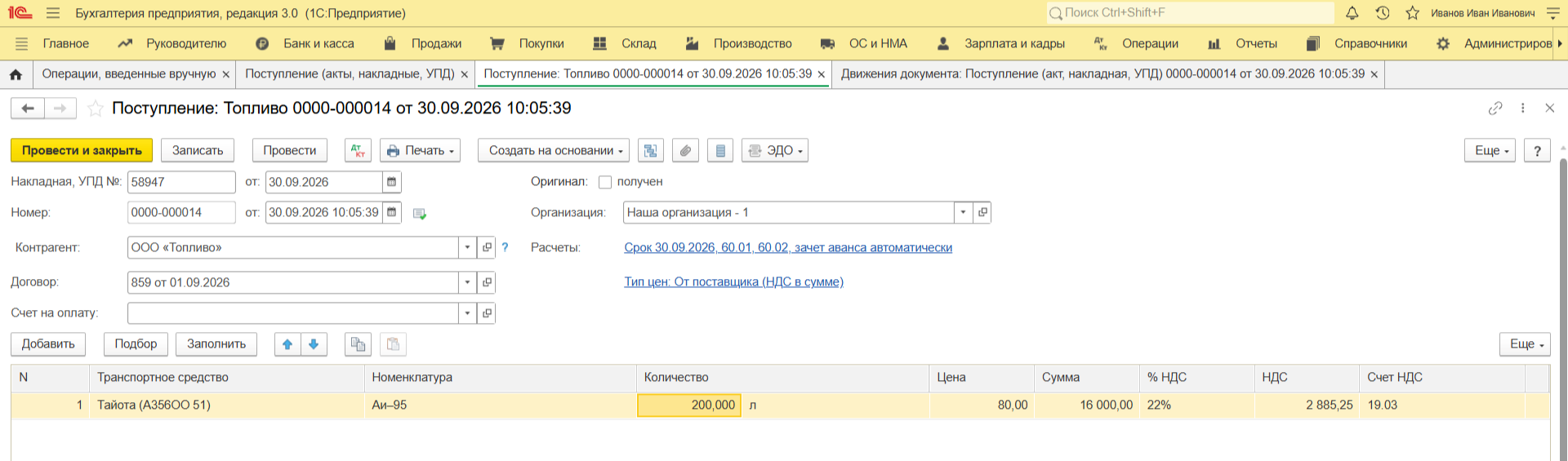
Task: Click Добавить row button
Action: click(x=48, y=344)
